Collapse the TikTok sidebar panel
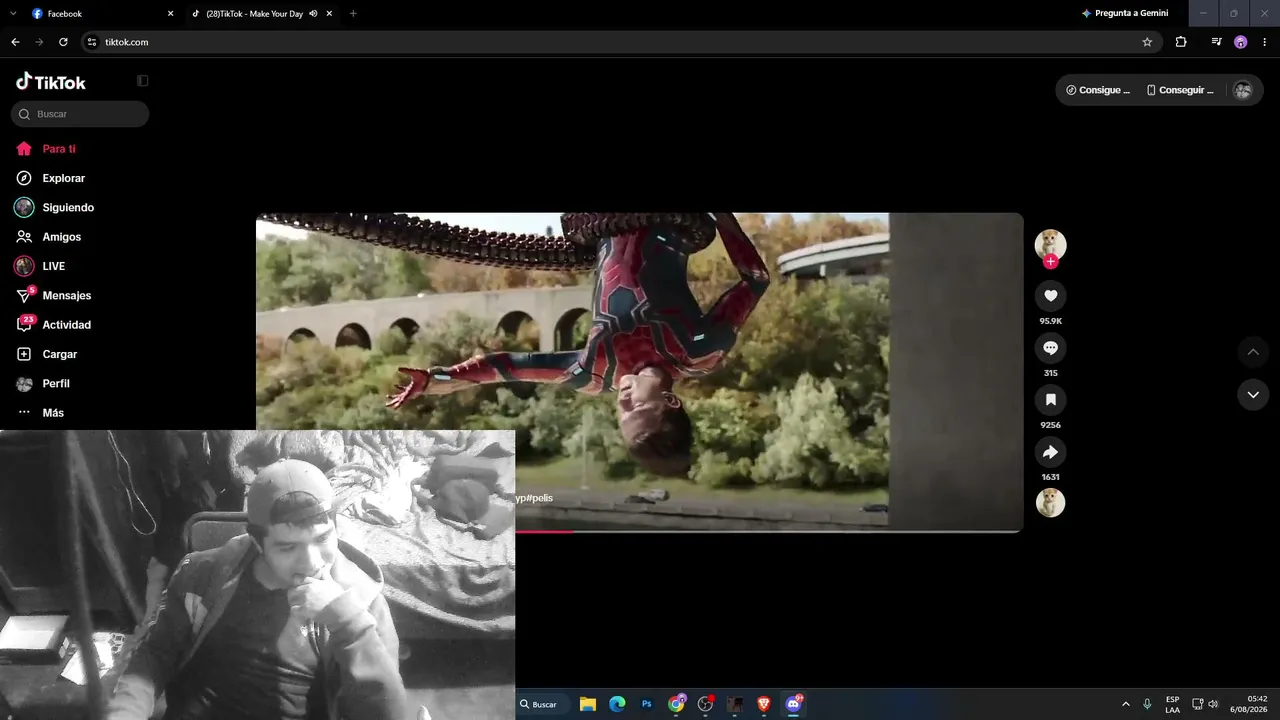 coord(143,81)
